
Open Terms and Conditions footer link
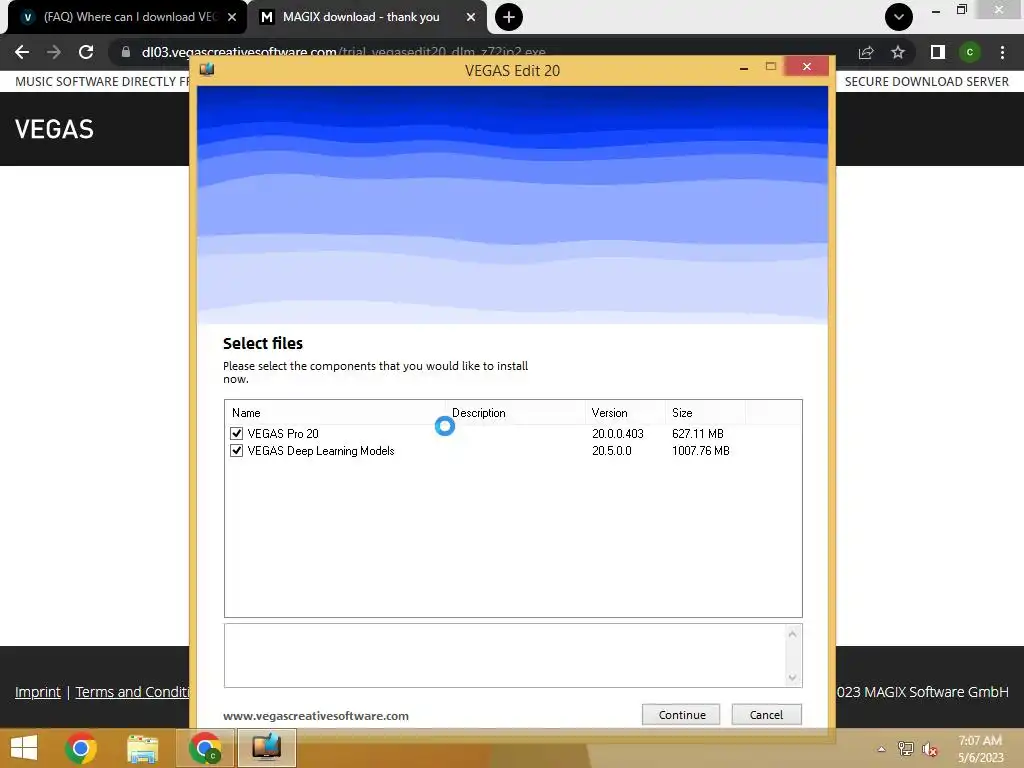click(x=132, y=692)
